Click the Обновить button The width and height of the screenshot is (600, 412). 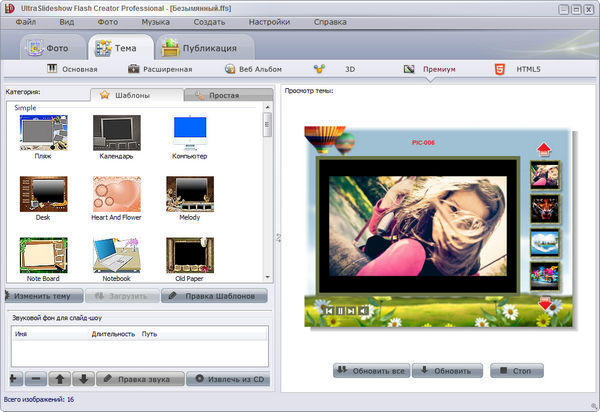point(447,370)
